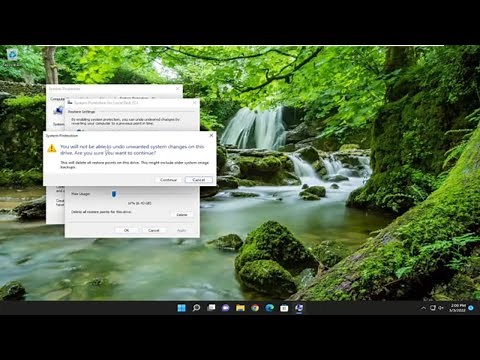The height and width of the screenshot is (360, 480).
Task: Close the System Protection for Local Disk window
Action: point(195,103)
